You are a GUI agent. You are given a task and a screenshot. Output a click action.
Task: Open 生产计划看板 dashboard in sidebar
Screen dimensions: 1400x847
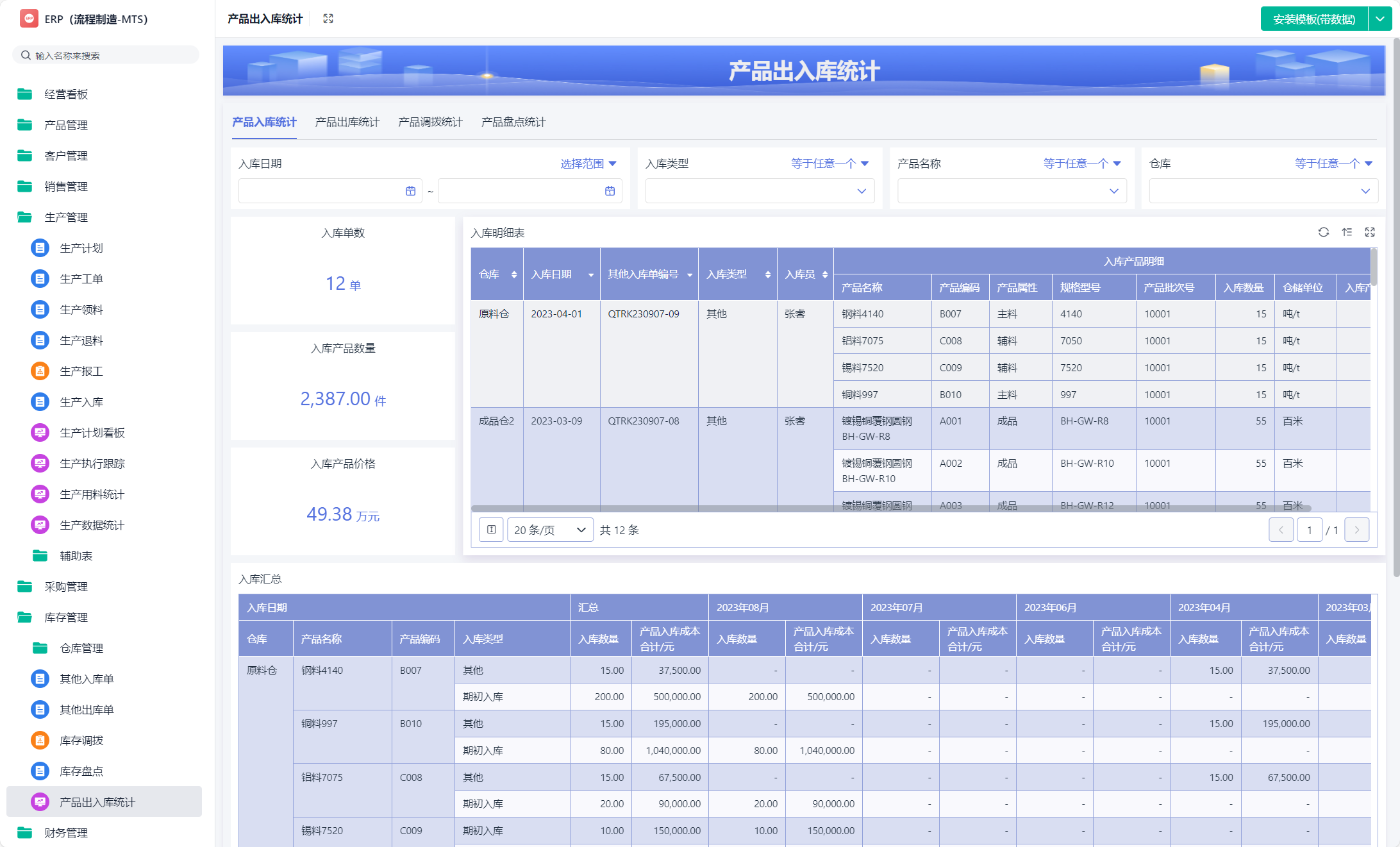click(92, 433)
